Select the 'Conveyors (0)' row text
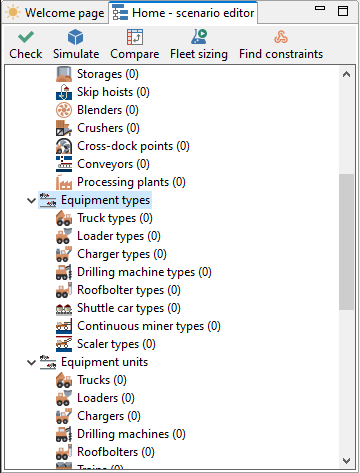This screenshot has width=360, height=473. click(x=113, y=164)
